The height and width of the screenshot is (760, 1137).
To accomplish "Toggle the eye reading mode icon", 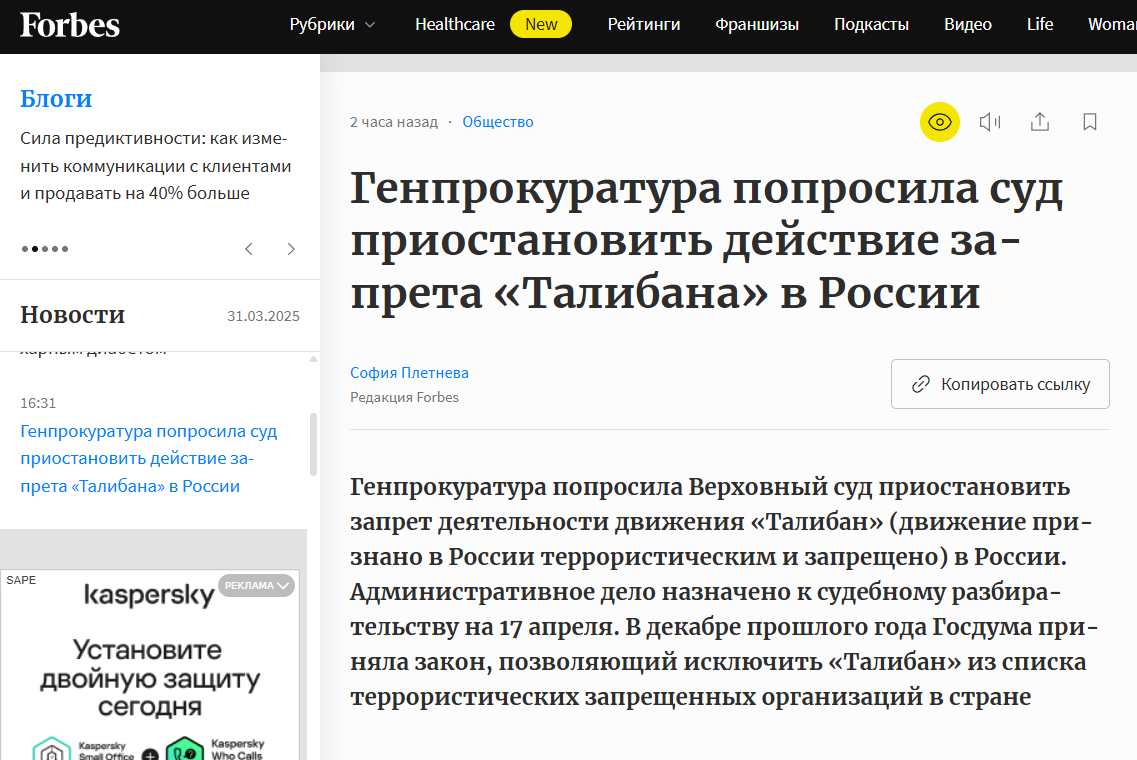I will coord(939,122).
